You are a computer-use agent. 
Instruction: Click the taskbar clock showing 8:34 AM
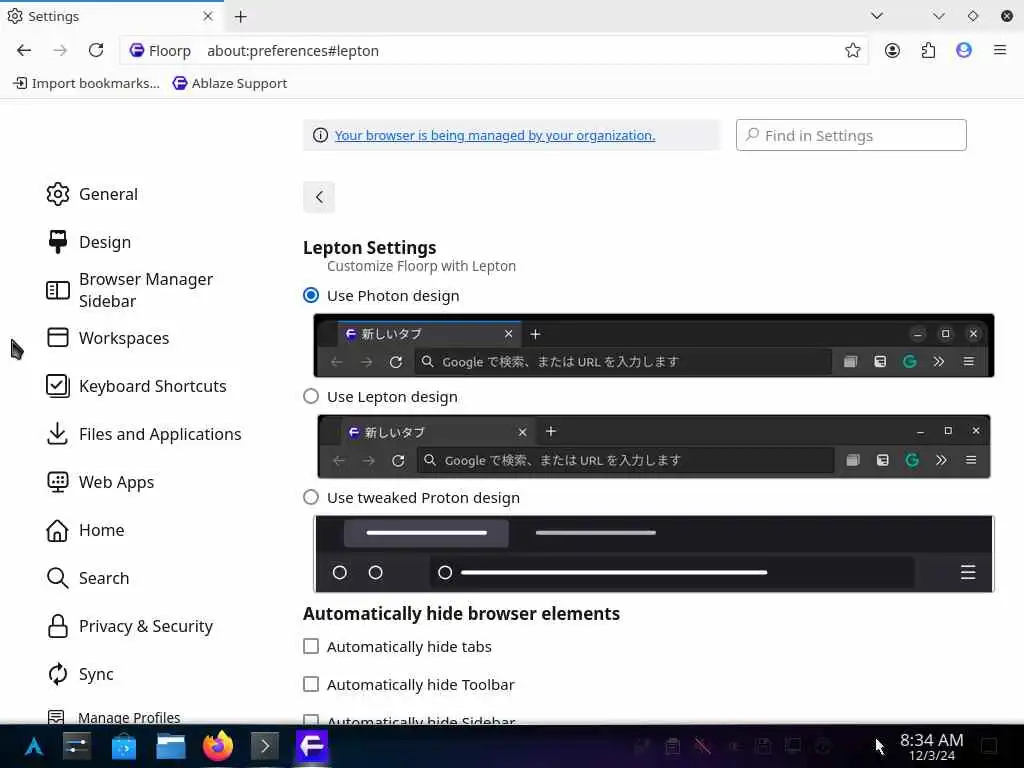pyautogui.click(x=931, y=746)
